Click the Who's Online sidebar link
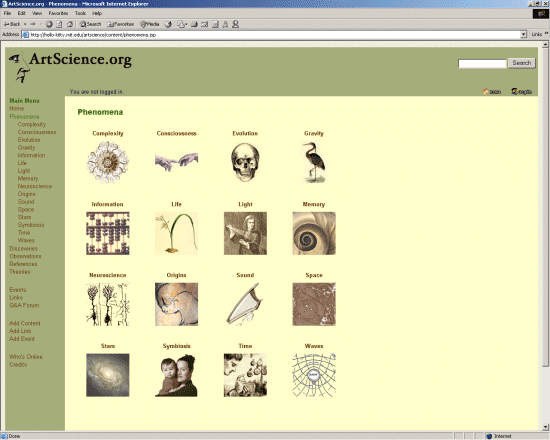550x440 pixels. [x=26, y=357]
